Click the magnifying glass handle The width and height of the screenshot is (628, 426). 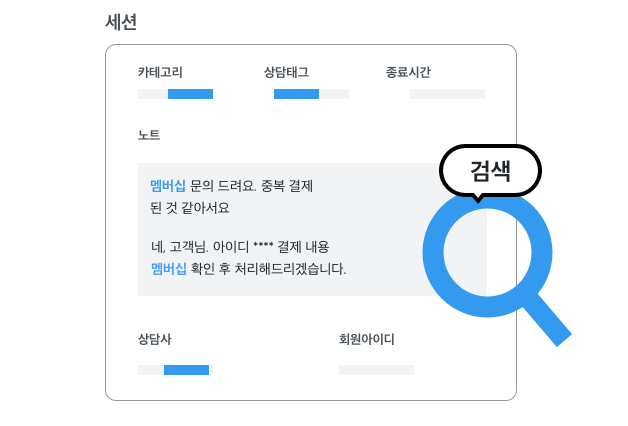point(547,320)
